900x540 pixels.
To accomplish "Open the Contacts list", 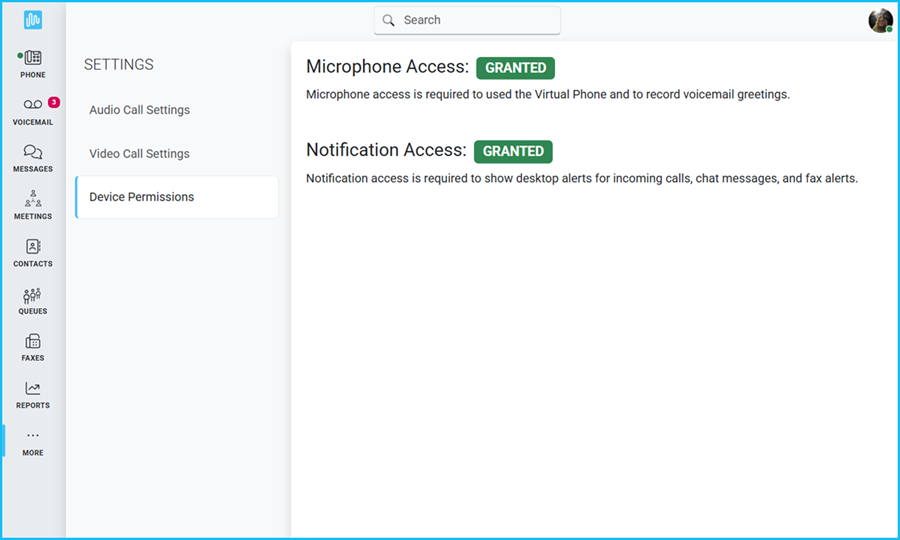I will [33, 253].
